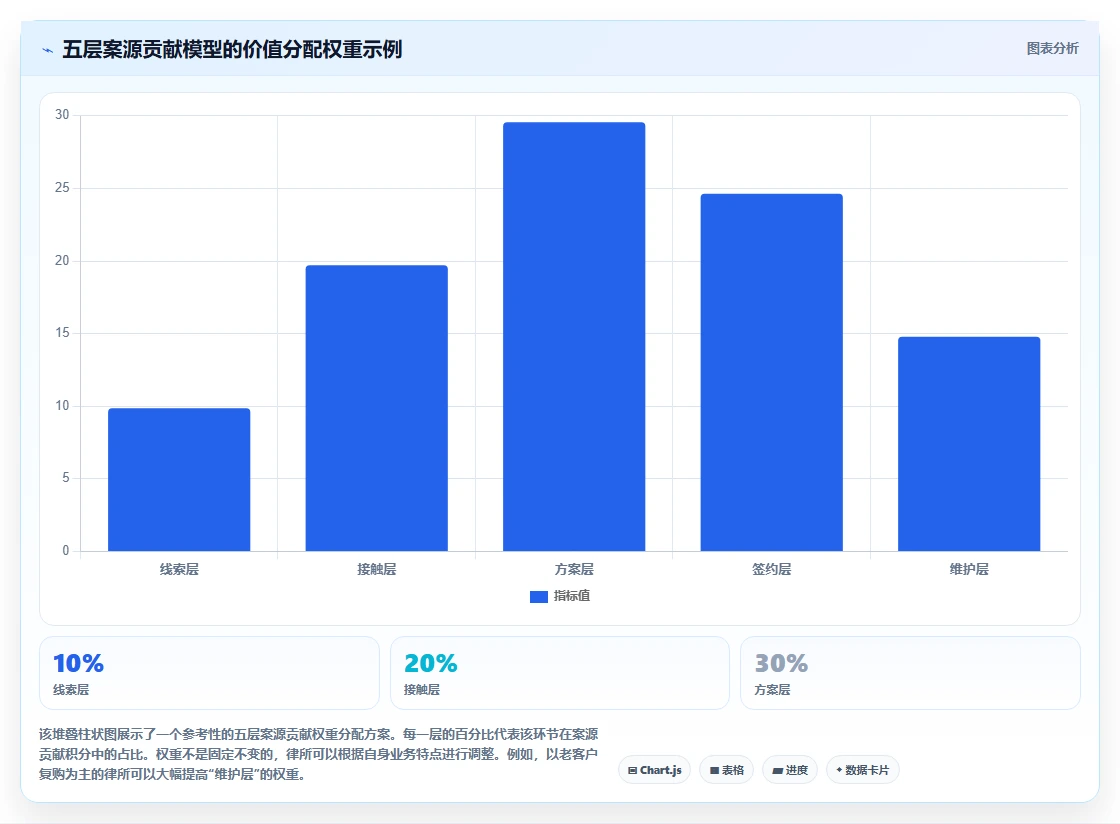This screenshot has width=1120, height=824.
Task: Toggle the 指标值 legend color box
Action: [539, 596]
